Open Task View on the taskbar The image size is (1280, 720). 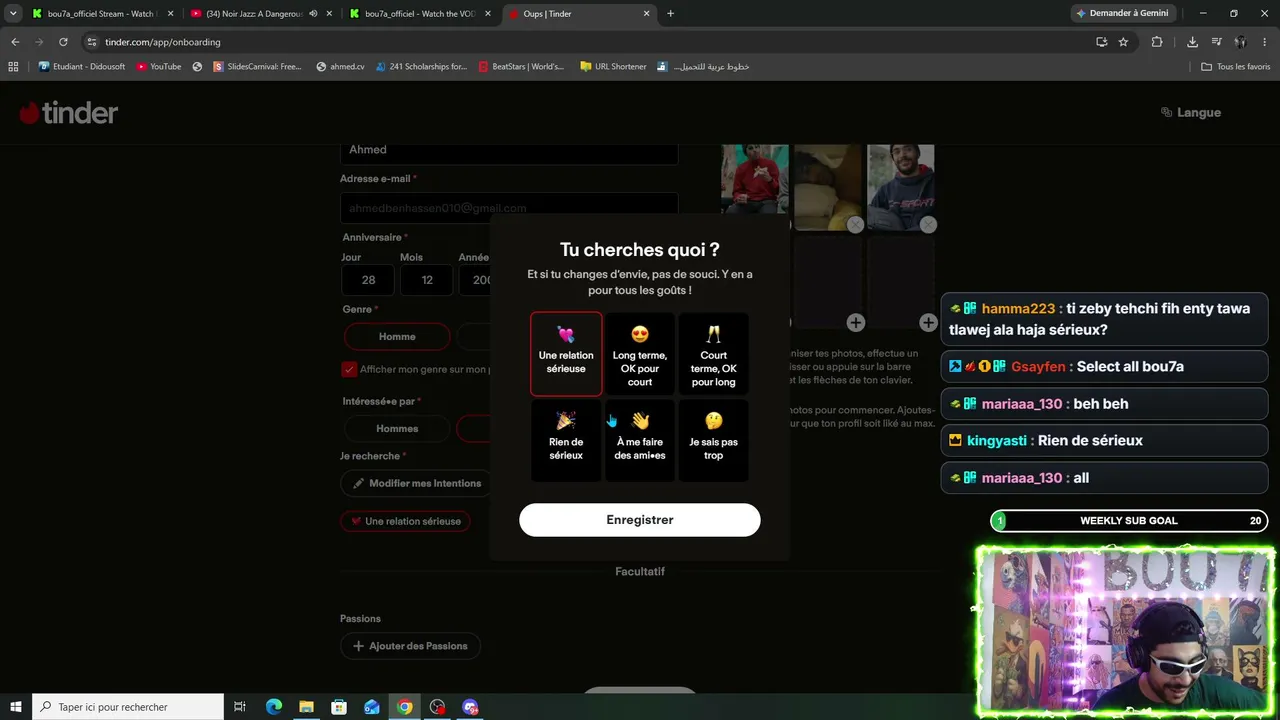tap(240, 707)
